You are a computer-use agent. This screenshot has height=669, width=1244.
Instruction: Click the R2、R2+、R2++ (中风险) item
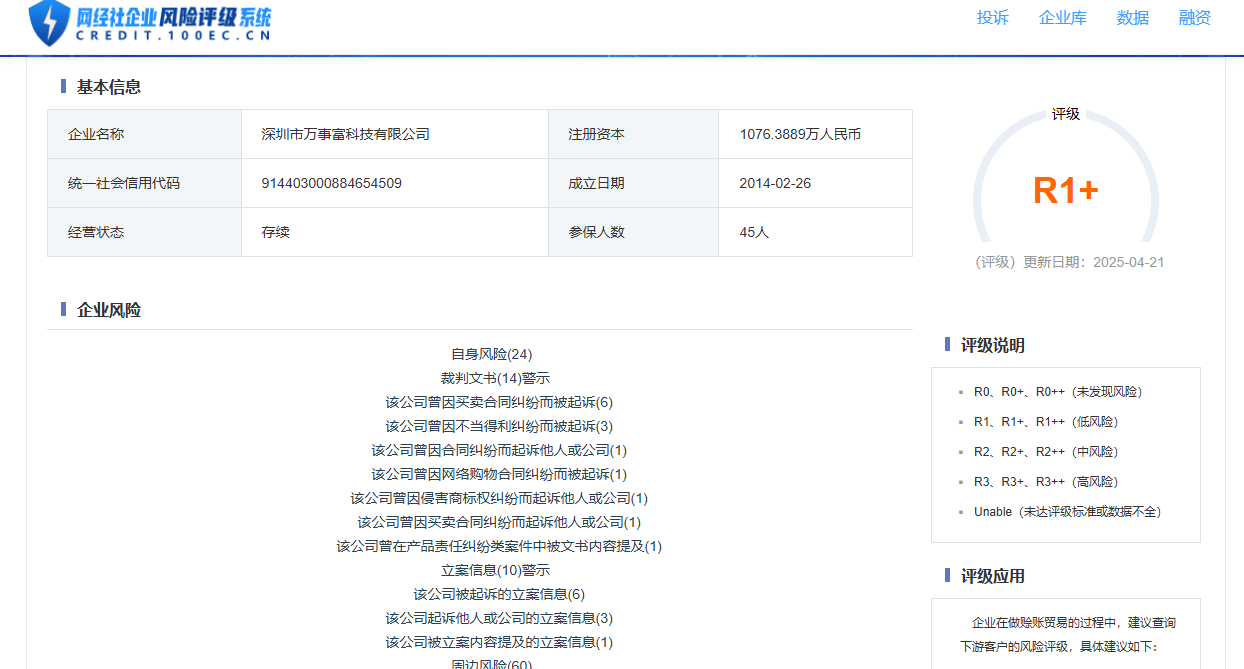pos(1047,452)
